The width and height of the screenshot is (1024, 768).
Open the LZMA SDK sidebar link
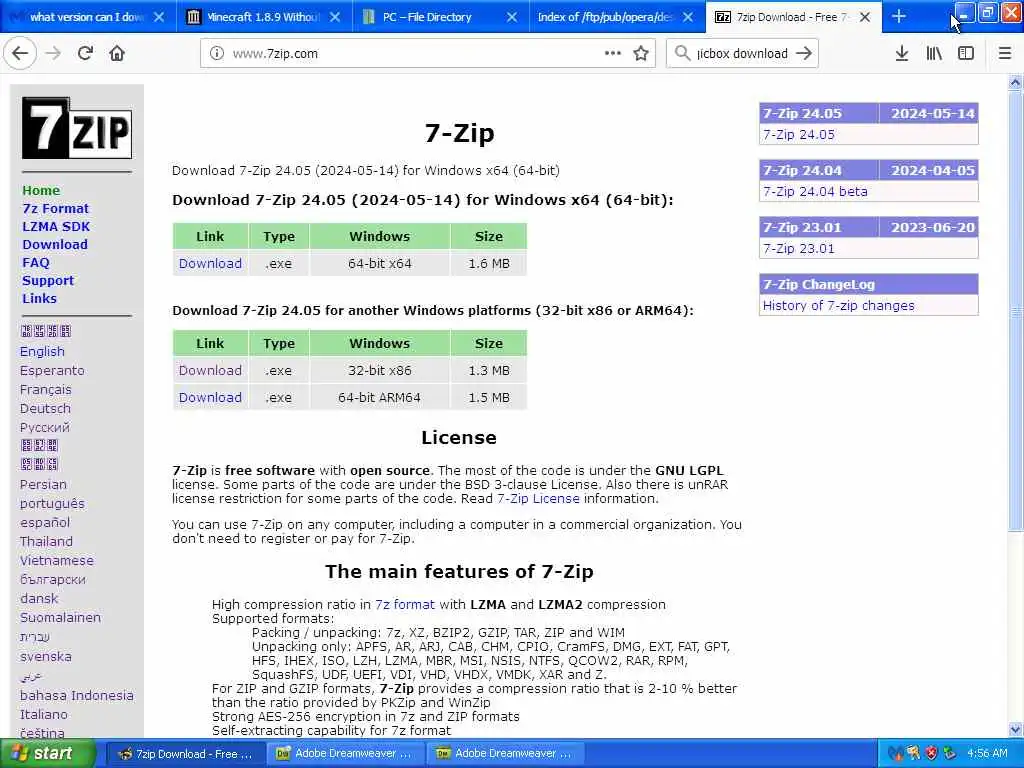pyautogui.click(x=56, y=227)
